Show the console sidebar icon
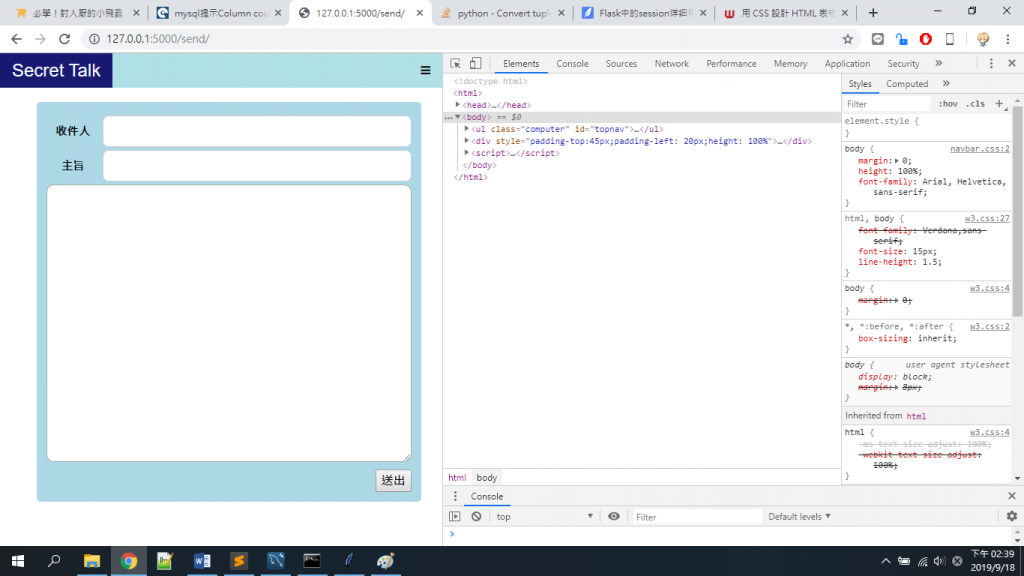 tap(455, 517)
